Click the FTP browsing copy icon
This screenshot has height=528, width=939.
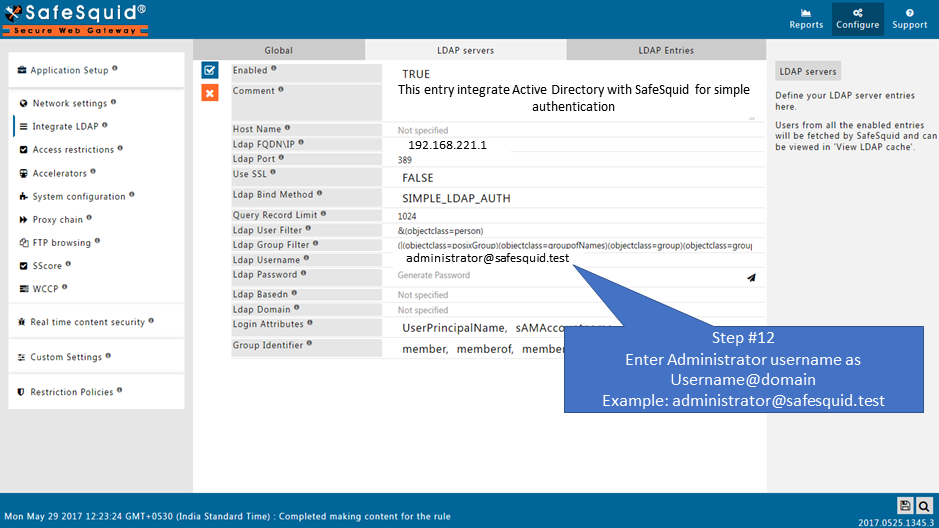pos(23,242)
